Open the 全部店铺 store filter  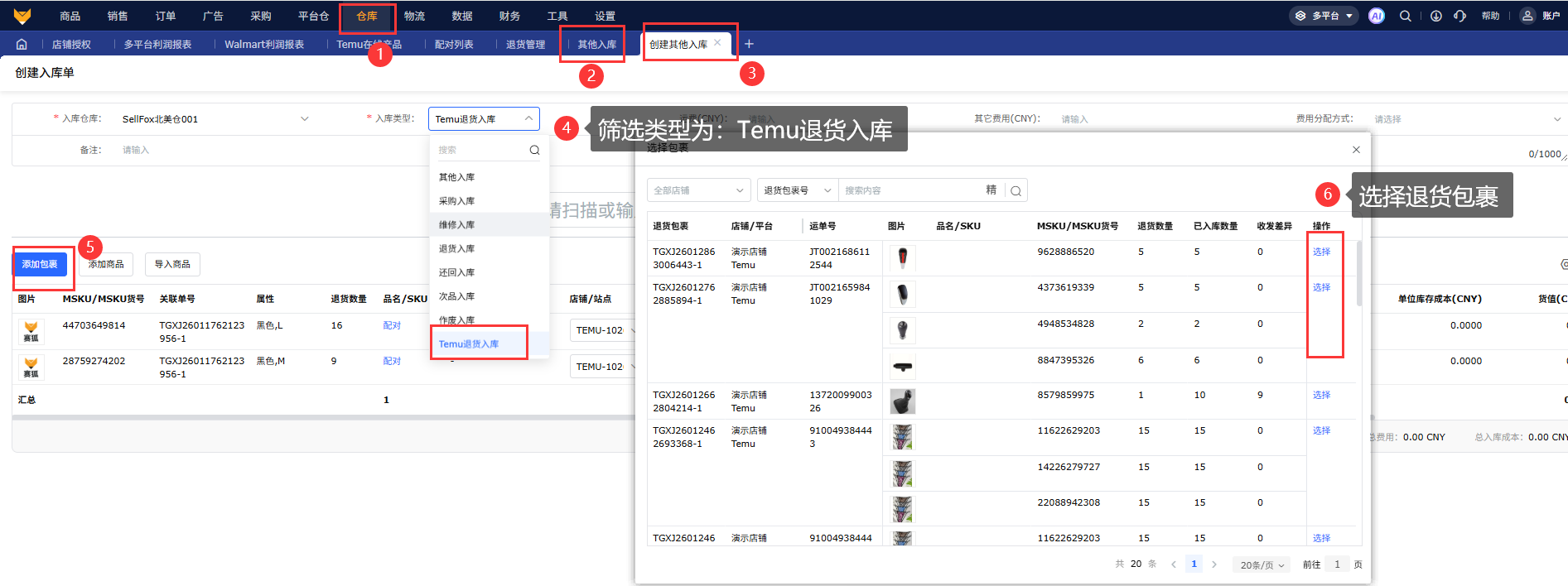[x=698, y=190]
